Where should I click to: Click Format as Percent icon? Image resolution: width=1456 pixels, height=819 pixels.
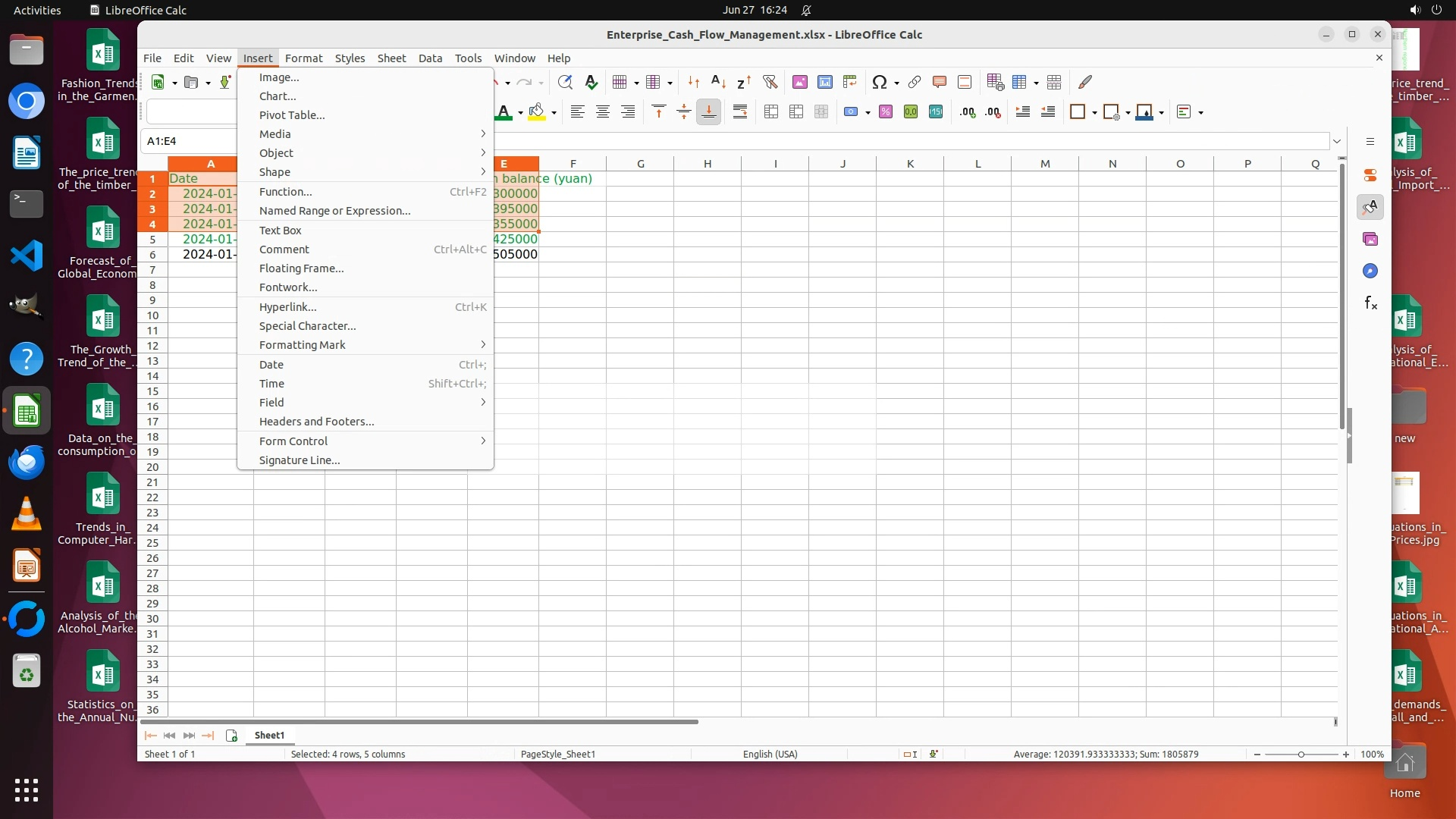tap(886, 112)
